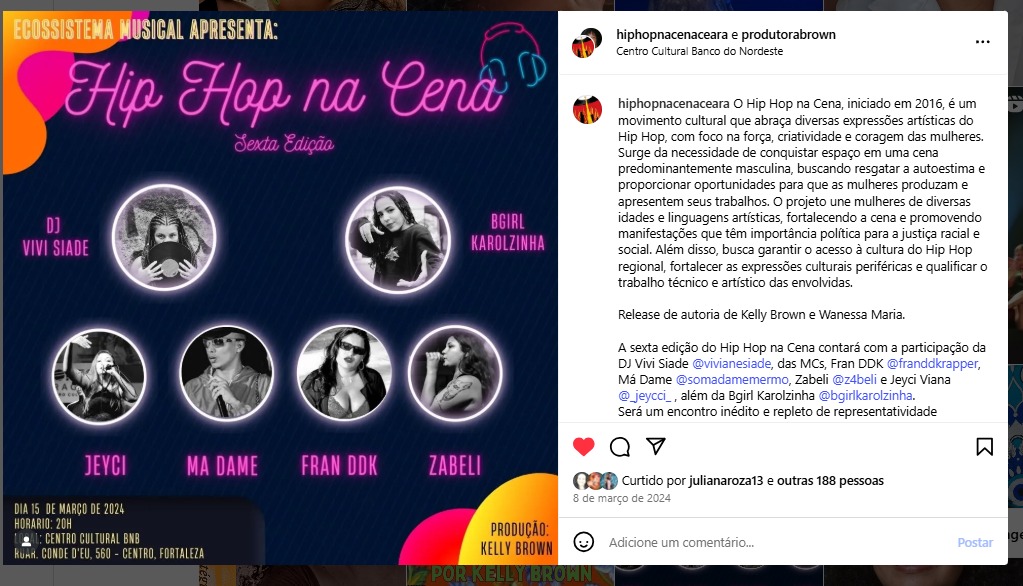Toggle the bookmark save icon
The width and height of the screenshot is (1023, 586).
[x=985, y=447]
